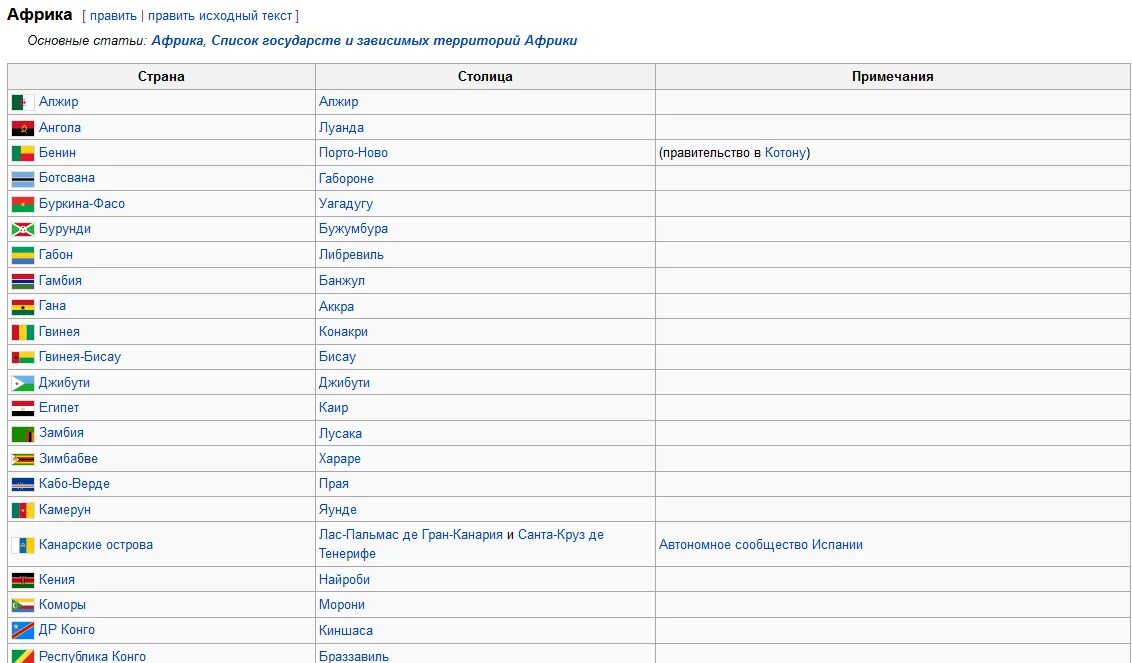1132x663 pixels.
Task: Click the Republic of Congo flag icon
Action: (x=23, y=656)
